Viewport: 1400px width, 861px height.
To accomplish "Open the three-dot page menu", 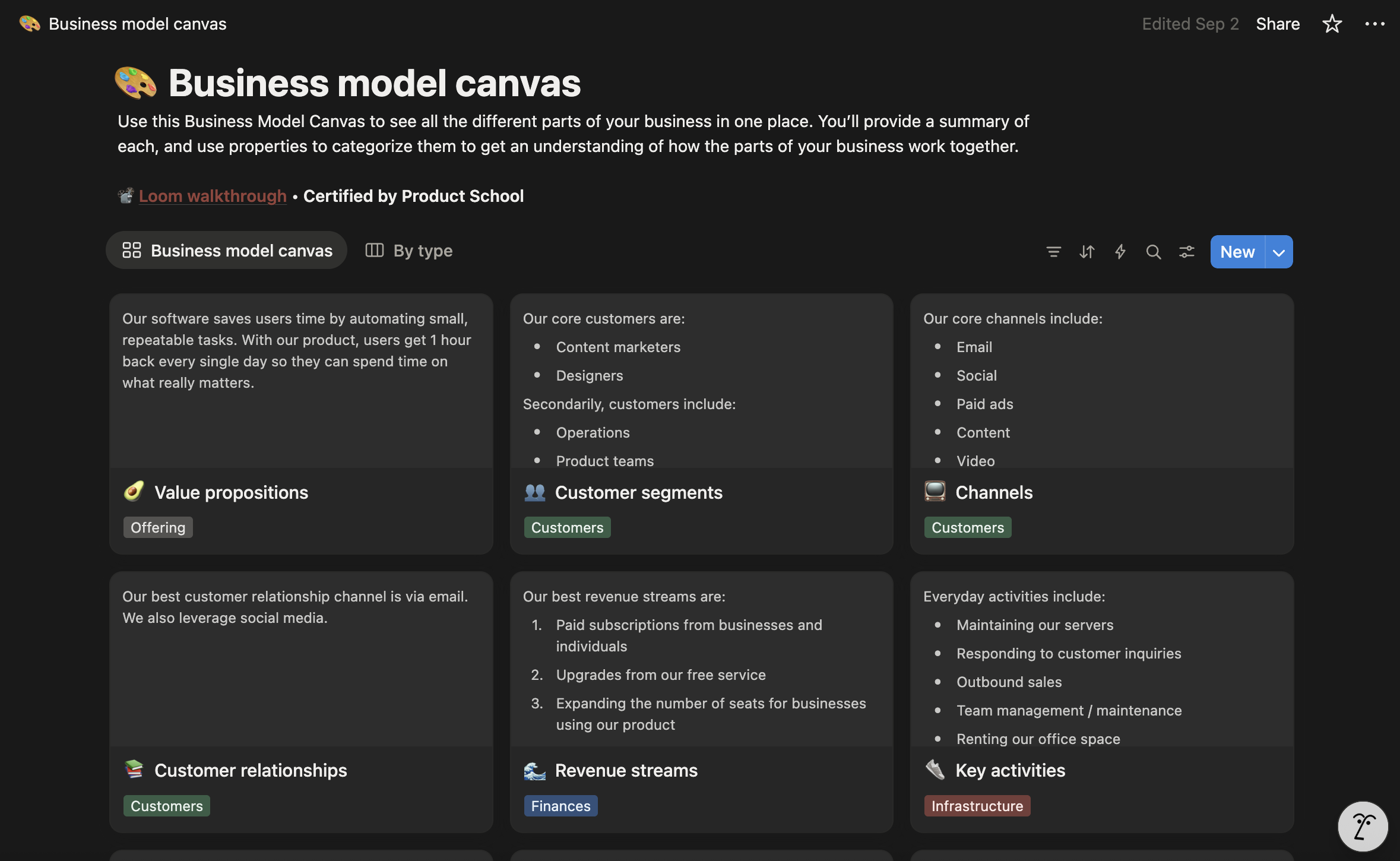I will coord(1374,24).
